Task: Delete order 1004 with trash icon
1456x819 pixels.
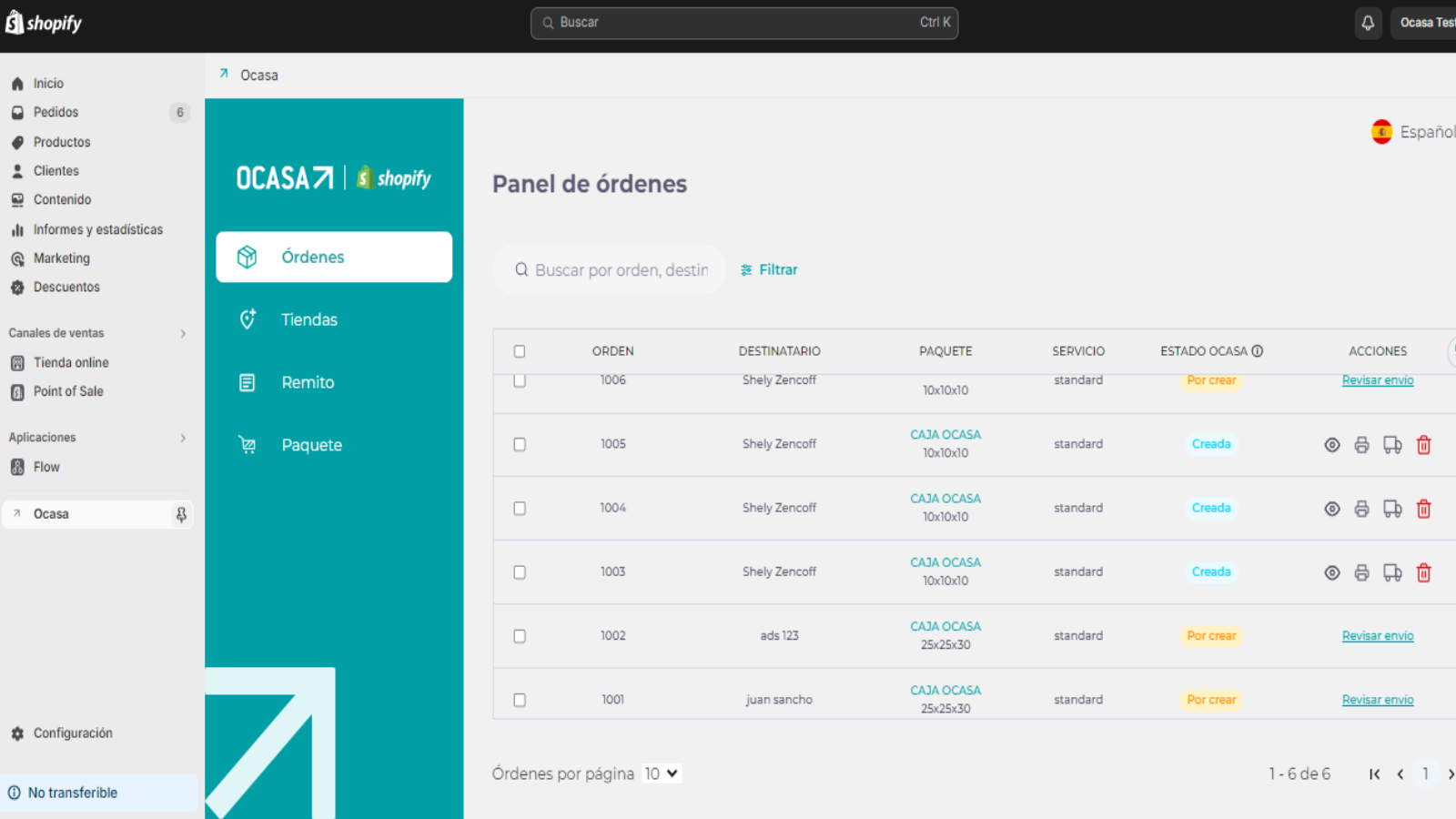Action: click(1424, 509)
